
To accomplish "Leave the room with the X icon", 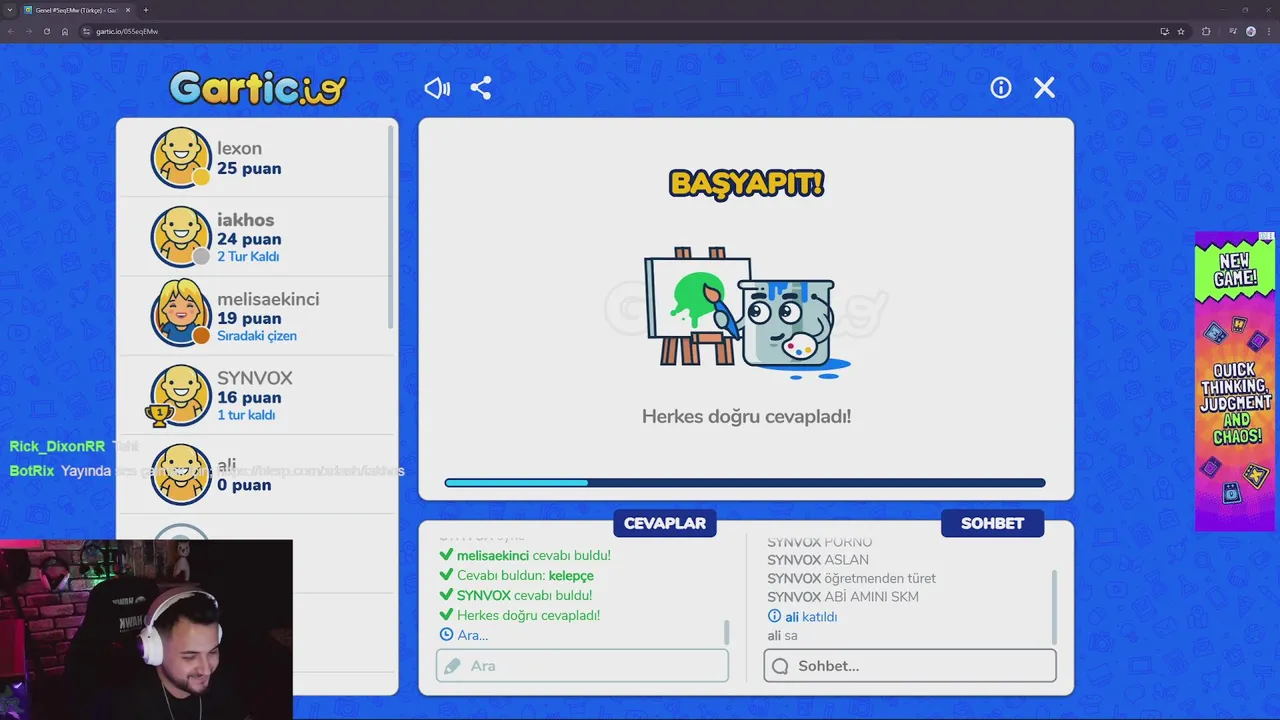I will tap(1044, 88).
